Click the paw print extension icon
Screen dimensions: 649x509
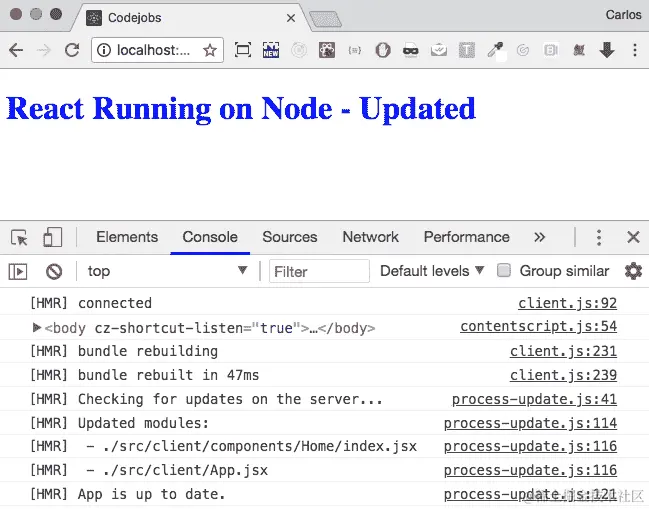click(327, 50)
